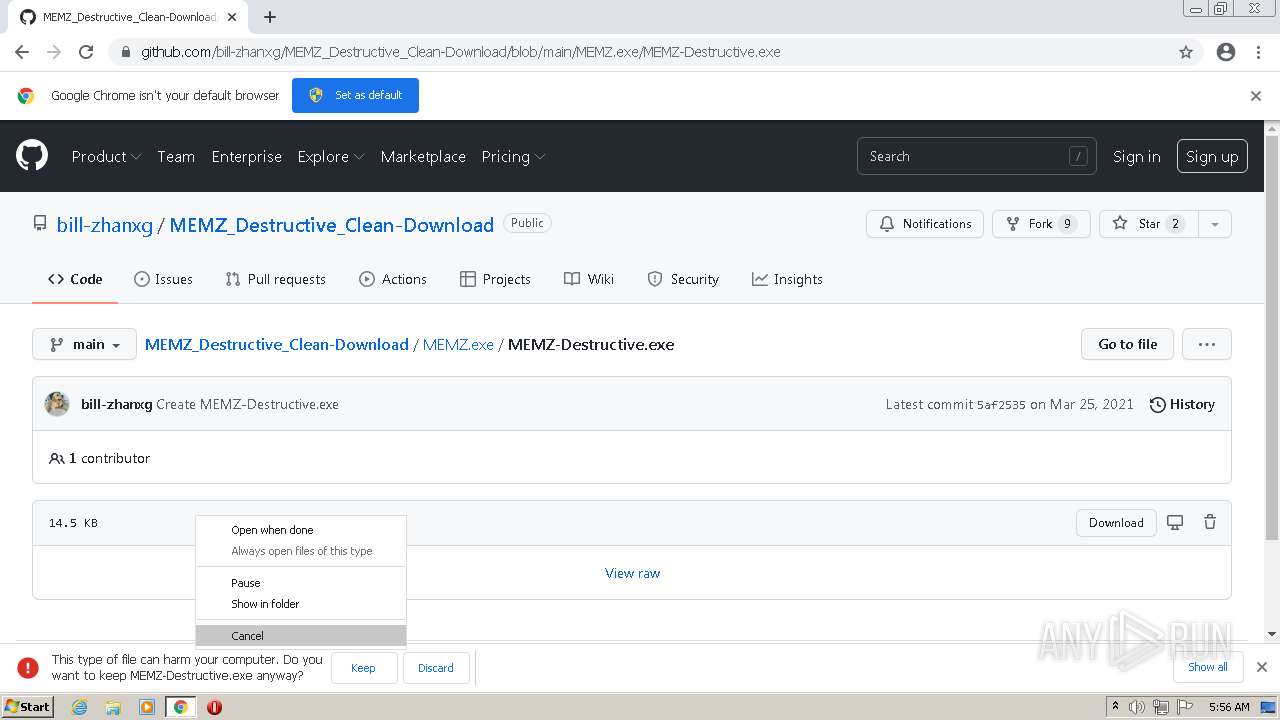This screenshot has width=1280, height=720.
Task: View the Insights tab
Action: [x=787, y=279]
